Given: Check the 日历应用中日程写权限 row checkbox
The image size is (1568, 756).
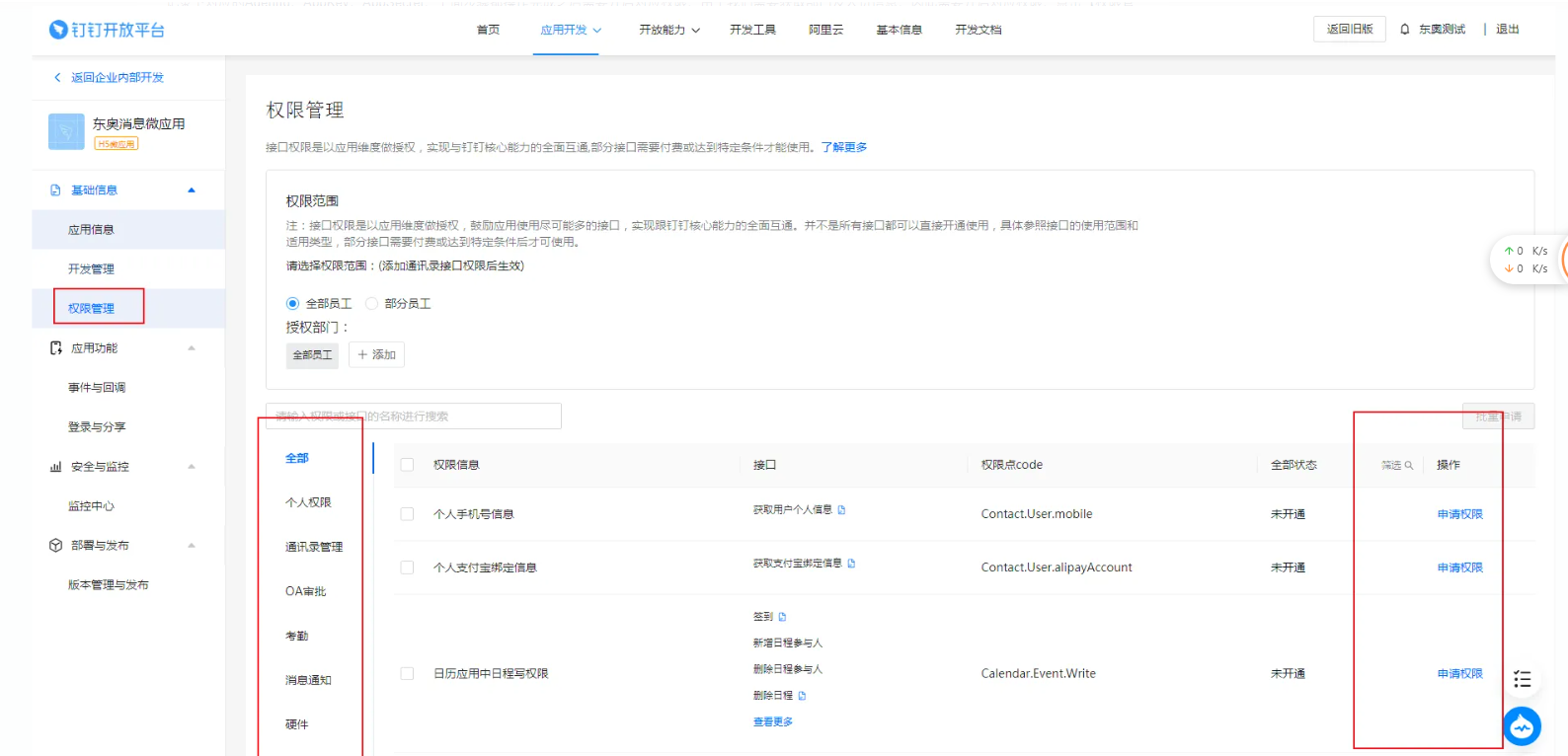Looking at the screenshot, I should 407,674.
